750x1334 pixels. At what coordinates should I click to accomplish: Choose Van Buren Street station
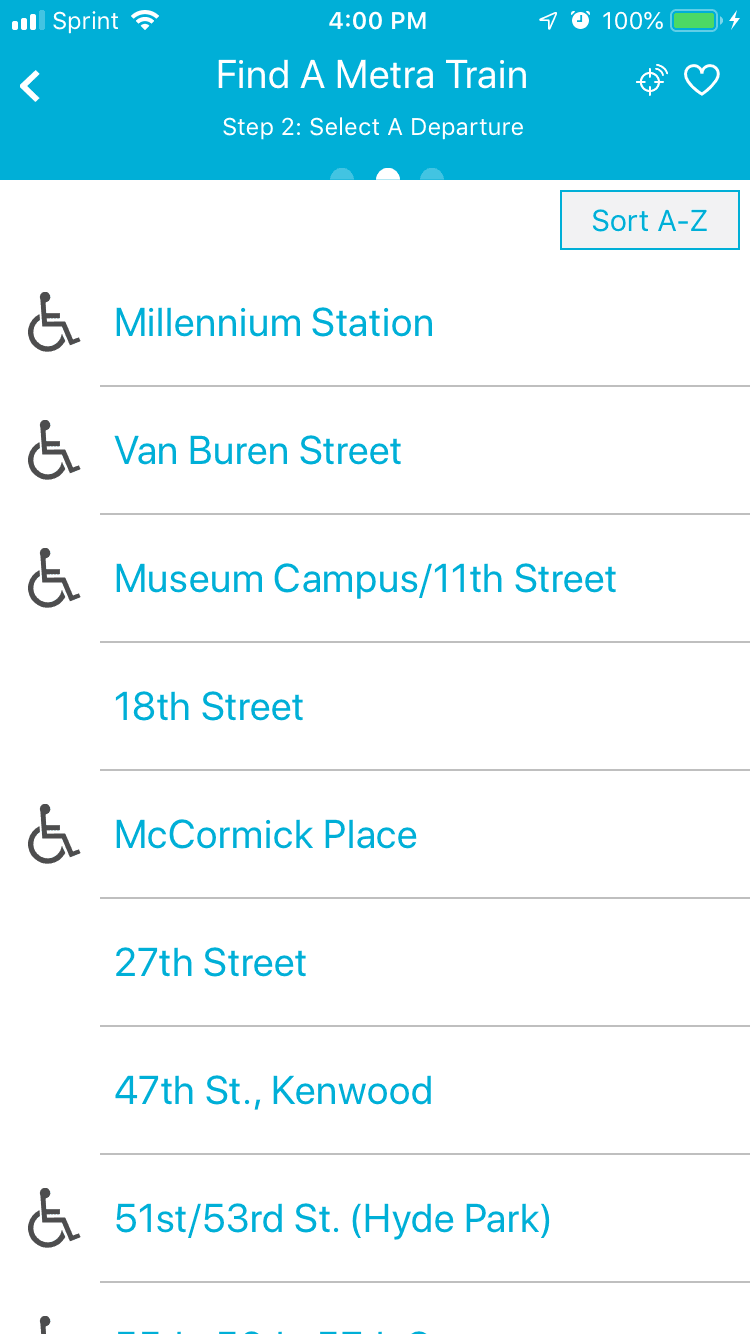tap(258, 451)
